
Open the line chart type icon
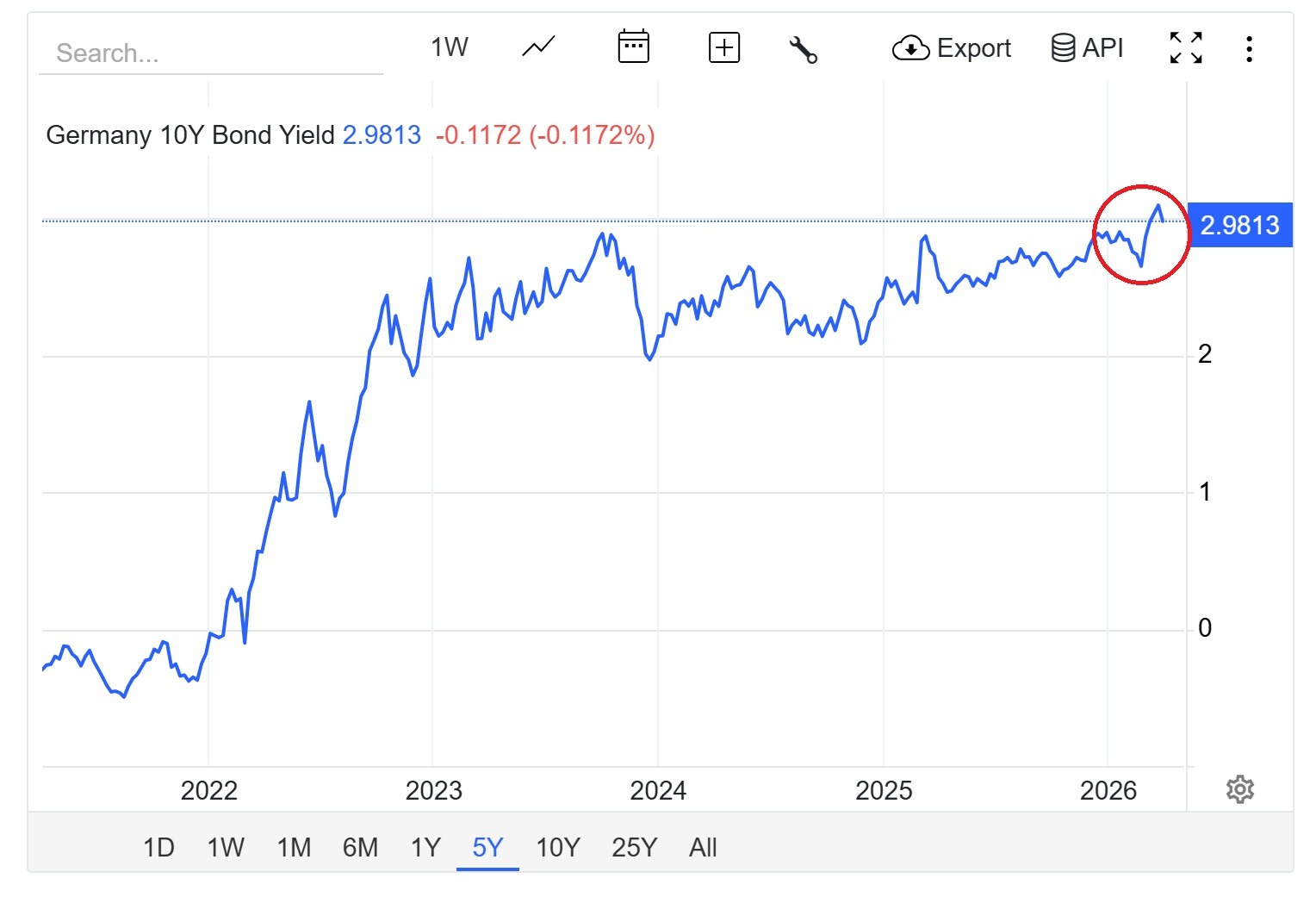tap(538, 47)
